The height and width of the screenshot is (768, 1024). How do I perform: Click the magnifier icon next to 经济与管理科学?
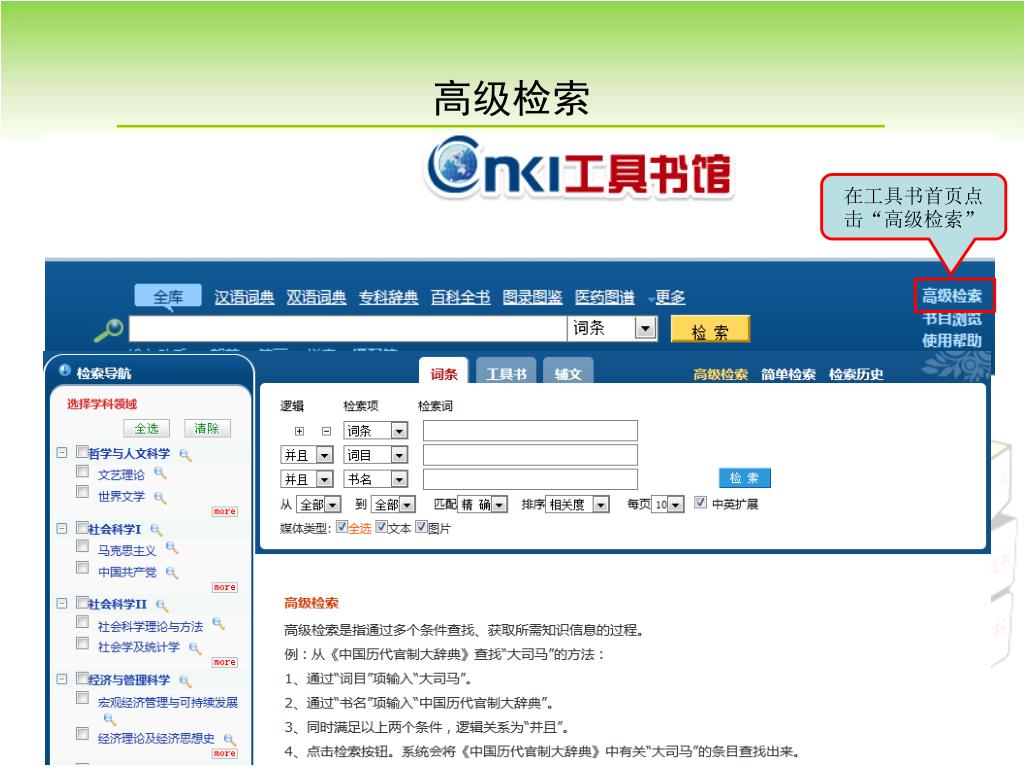tap(185, 681)
